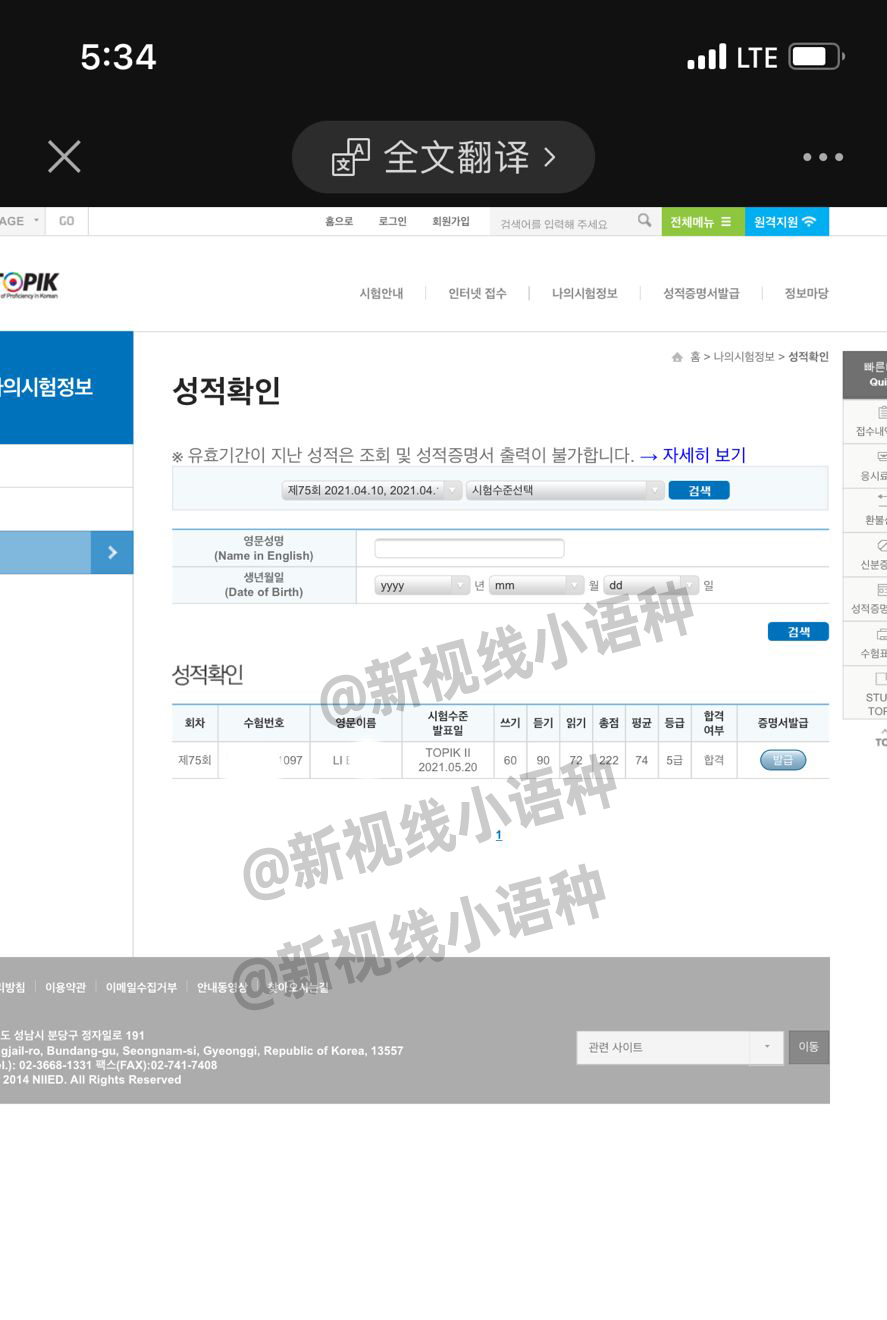887x1320 pixels.
Task: Open the 이메일수집거부 footer link
Action: pyautogui.click(x=141, y=987)
